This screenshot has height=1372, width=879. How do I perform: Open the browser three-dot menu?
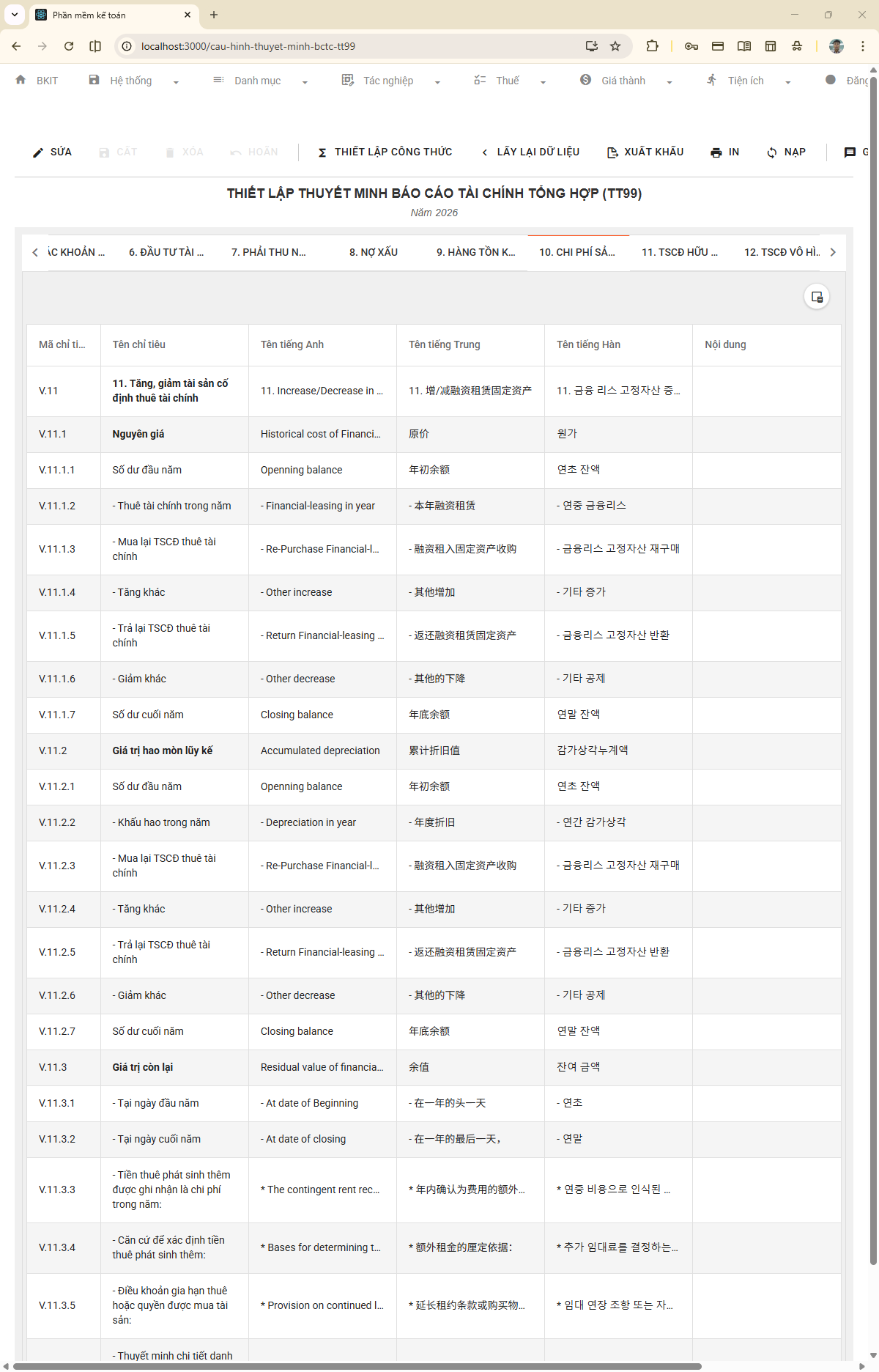pos(863,46)
